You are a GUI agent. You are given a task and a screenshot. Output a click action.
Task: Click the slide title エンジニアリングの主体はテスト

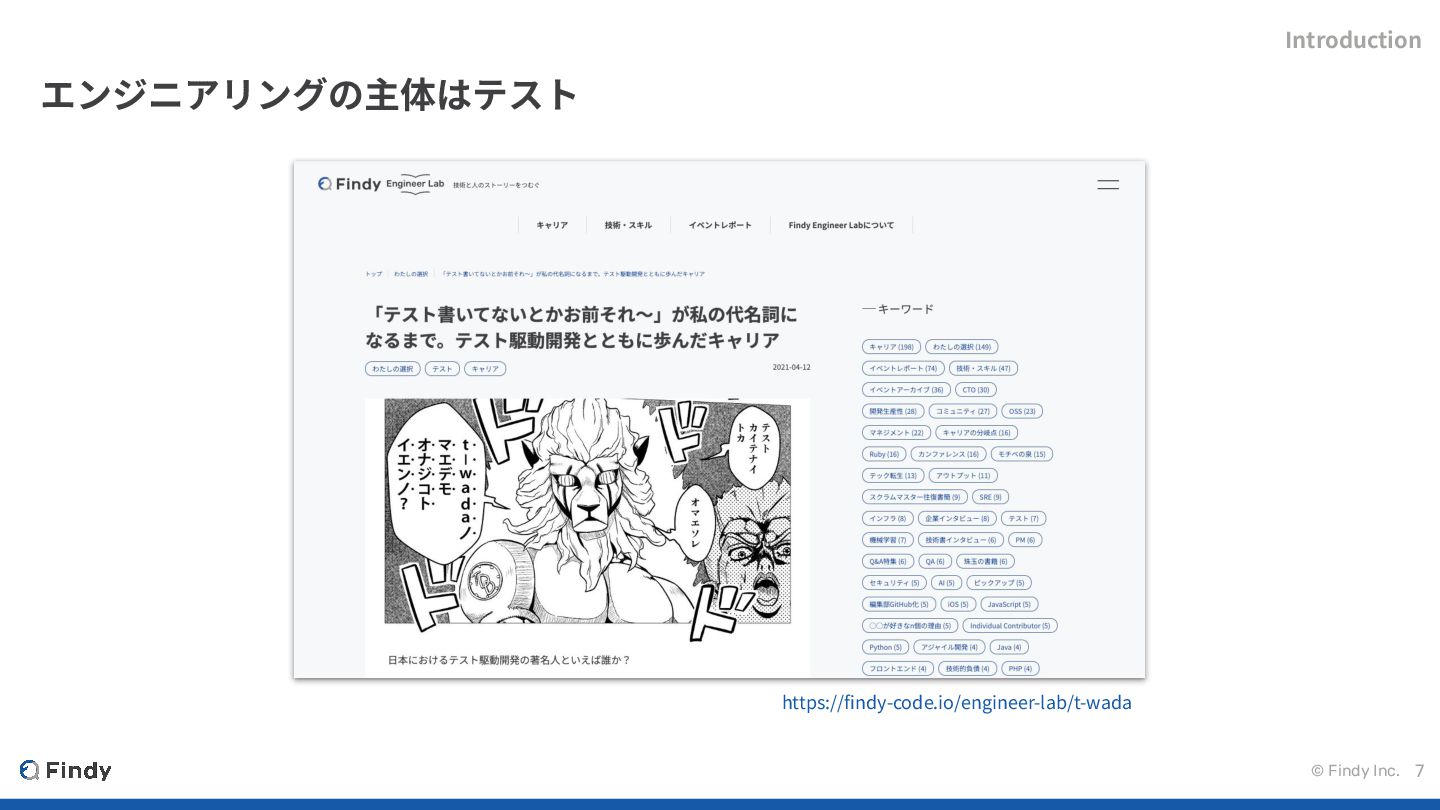click(x=310, y=95)
